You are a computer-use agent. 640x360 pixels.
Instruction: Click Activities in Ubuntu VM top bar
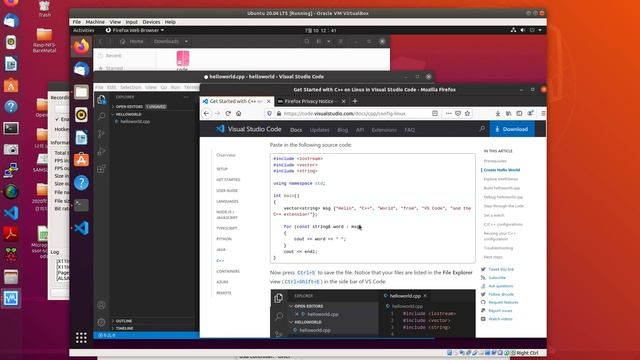(84, 30)
